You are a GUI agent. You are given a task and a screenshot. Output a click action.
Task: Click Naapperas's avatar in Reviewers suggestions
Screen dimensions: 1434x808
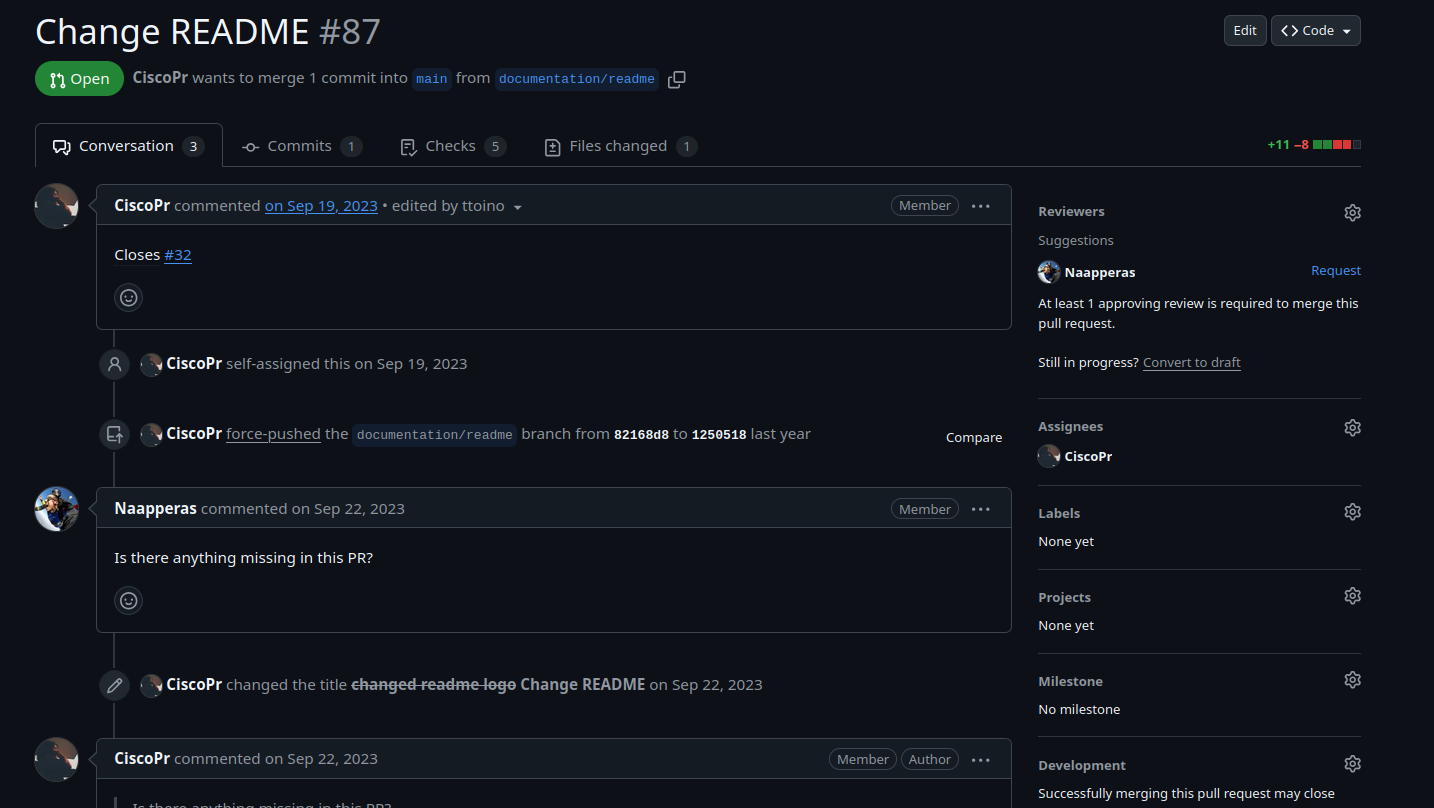1049,272
